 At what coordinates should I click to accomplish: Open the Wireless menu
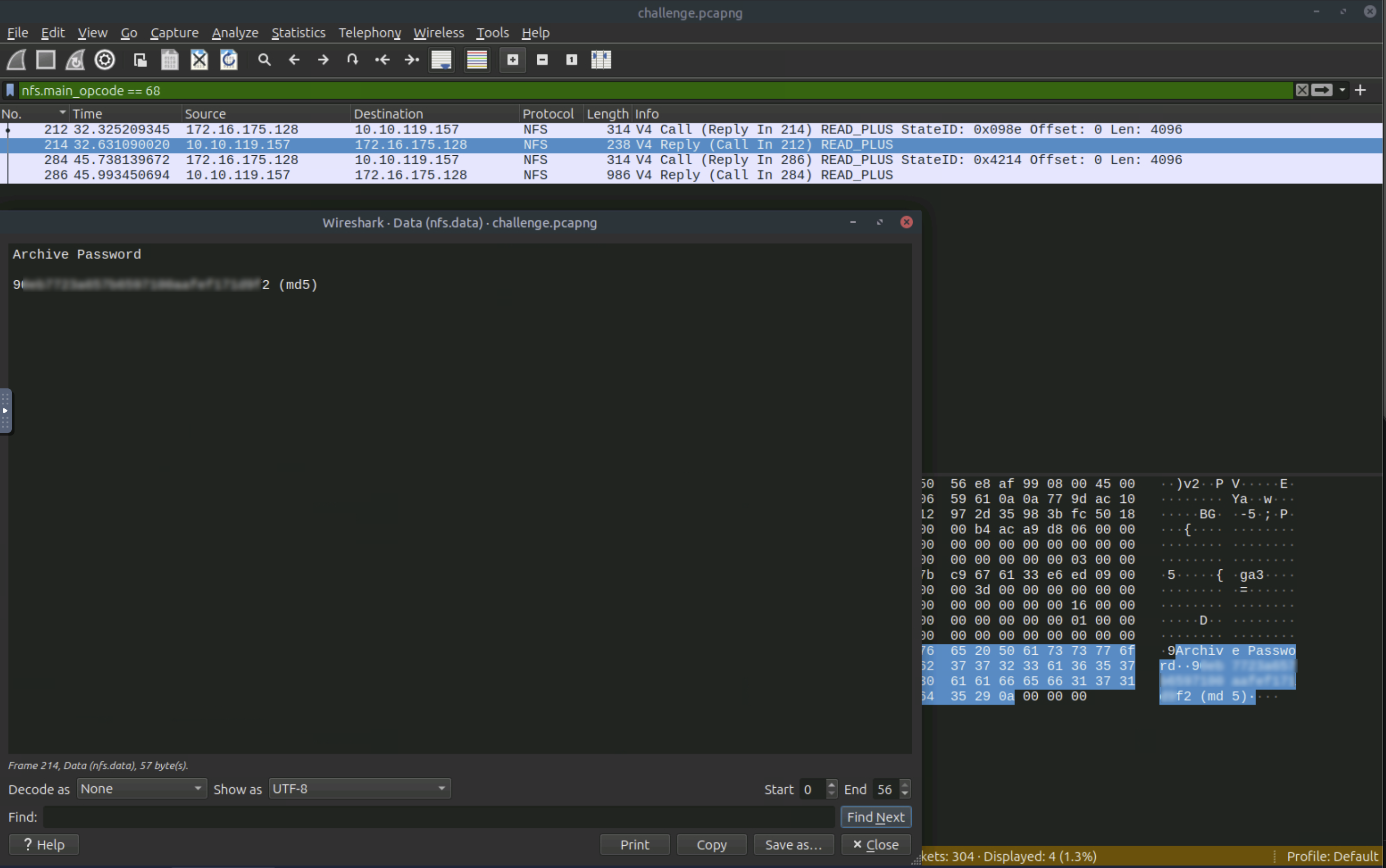pyautogui.click(x=439, y=33)
